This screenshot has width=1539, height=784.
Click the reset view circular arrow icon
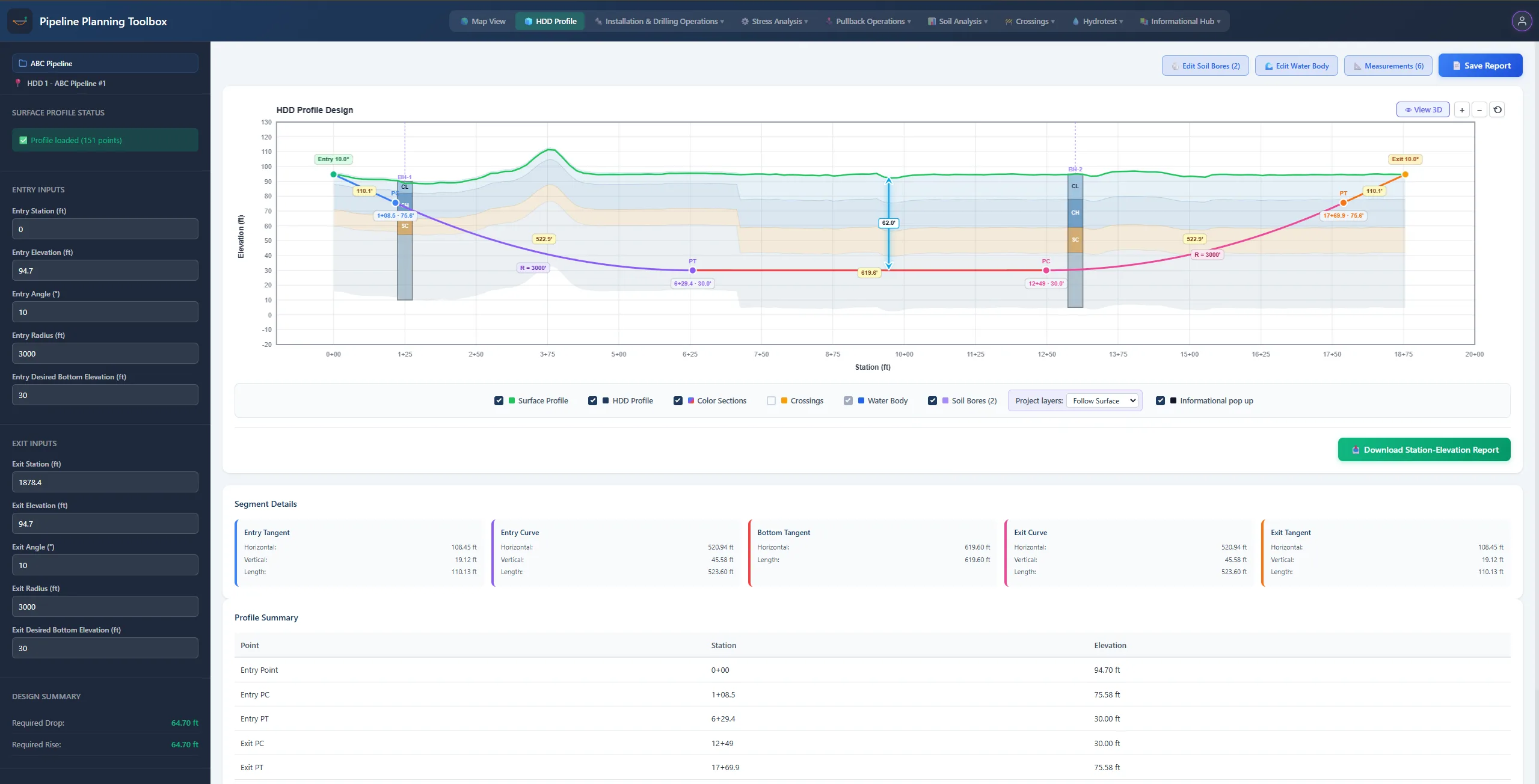[1498, 110]
